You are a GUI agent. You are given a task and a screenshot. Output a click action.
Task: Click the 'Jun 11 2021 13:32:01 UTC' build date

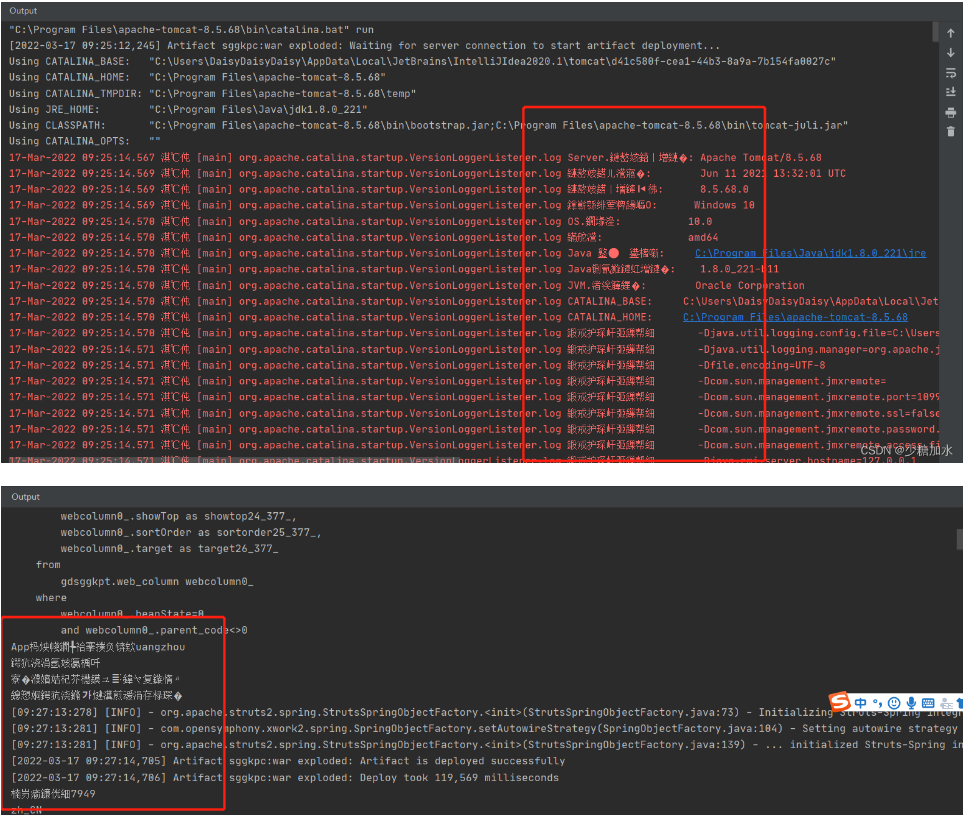(773, 173)
